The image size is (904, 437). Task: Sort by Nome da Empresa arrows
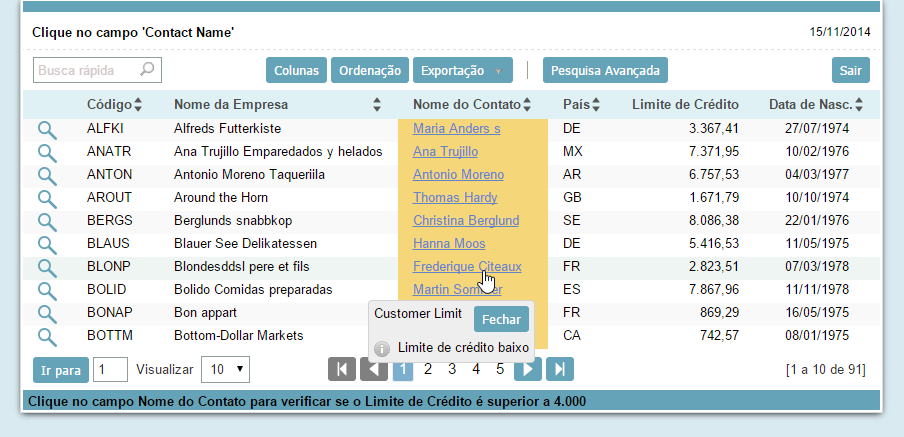point(377,105)
